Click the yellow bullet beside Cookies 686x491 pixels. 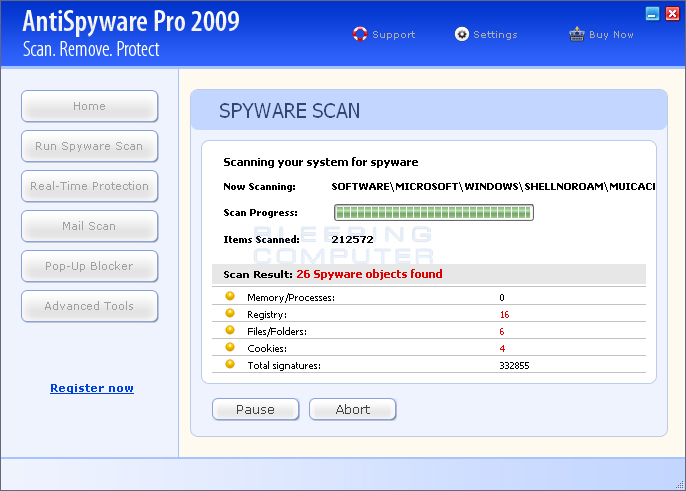pos(230,347)
